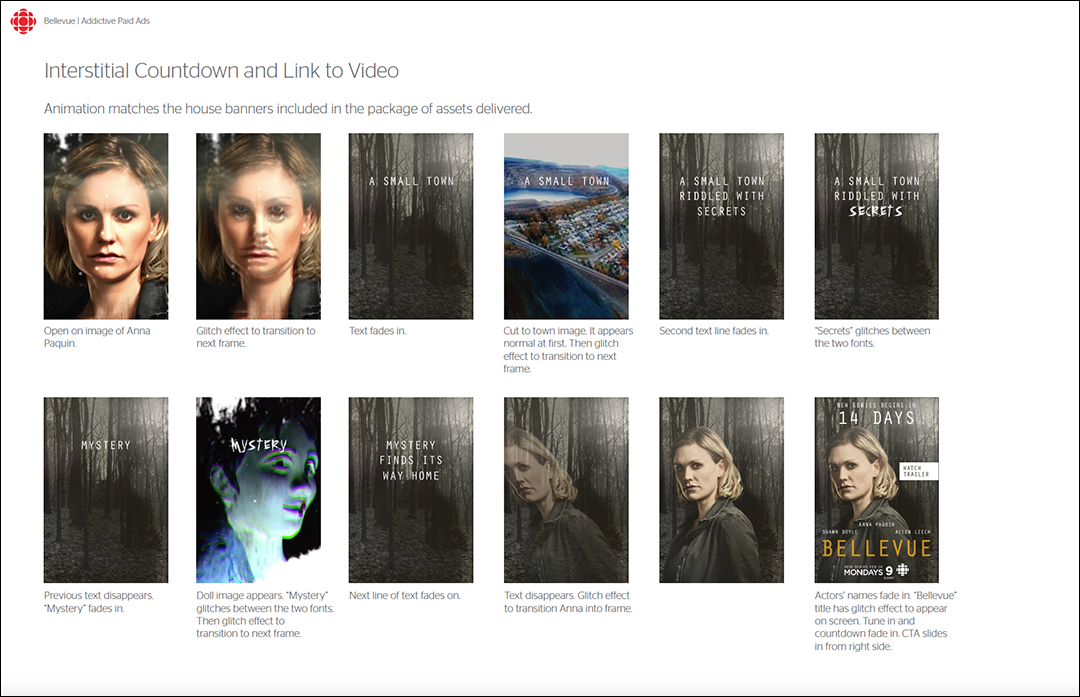Select the solid Anna in forest frame without text
Image resolution: width=1080 pixels, height=697 pixels.
point(721,490)
